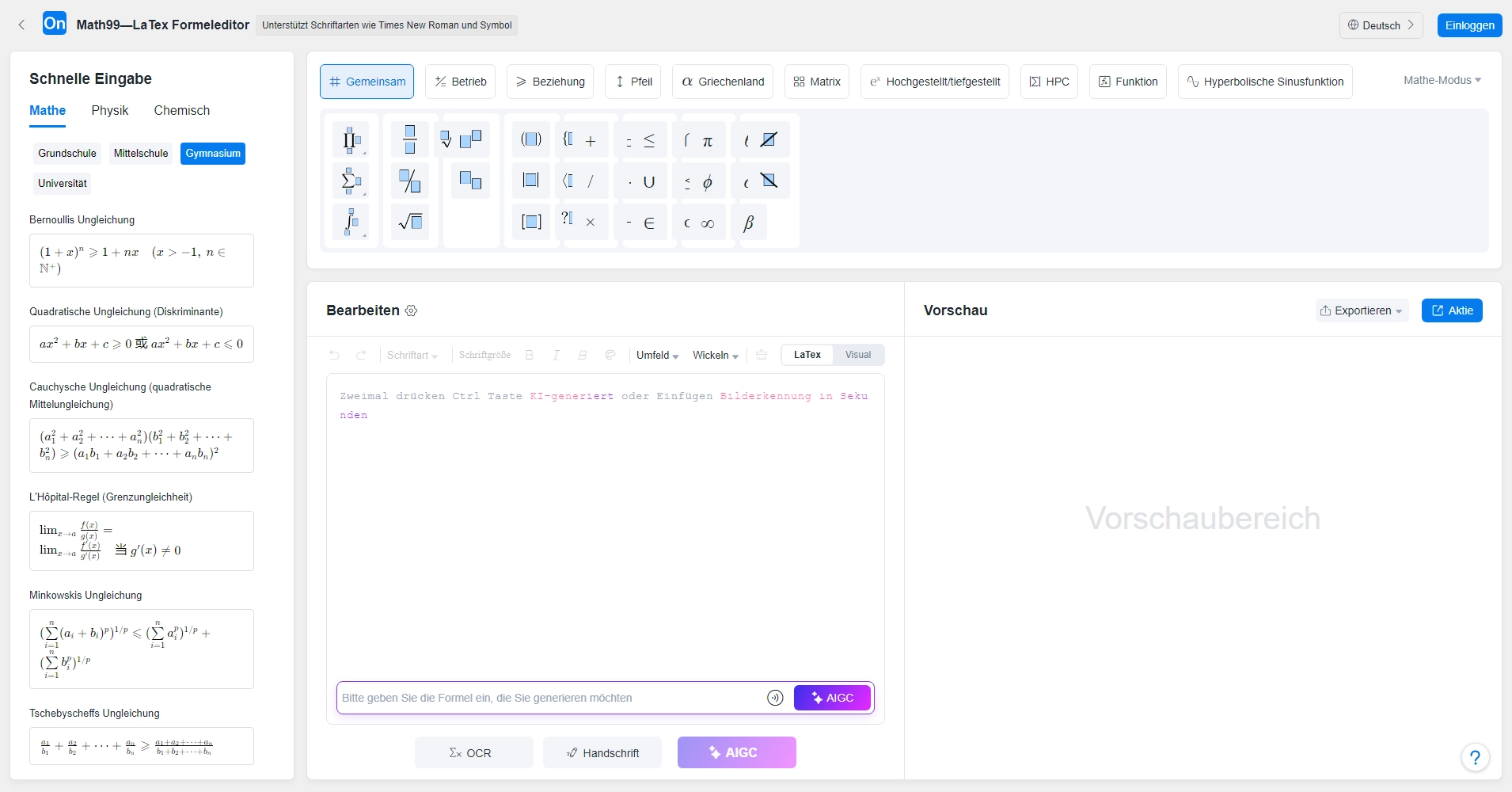
Task: Click the Einloggen button
Action: click(1470, 25)
